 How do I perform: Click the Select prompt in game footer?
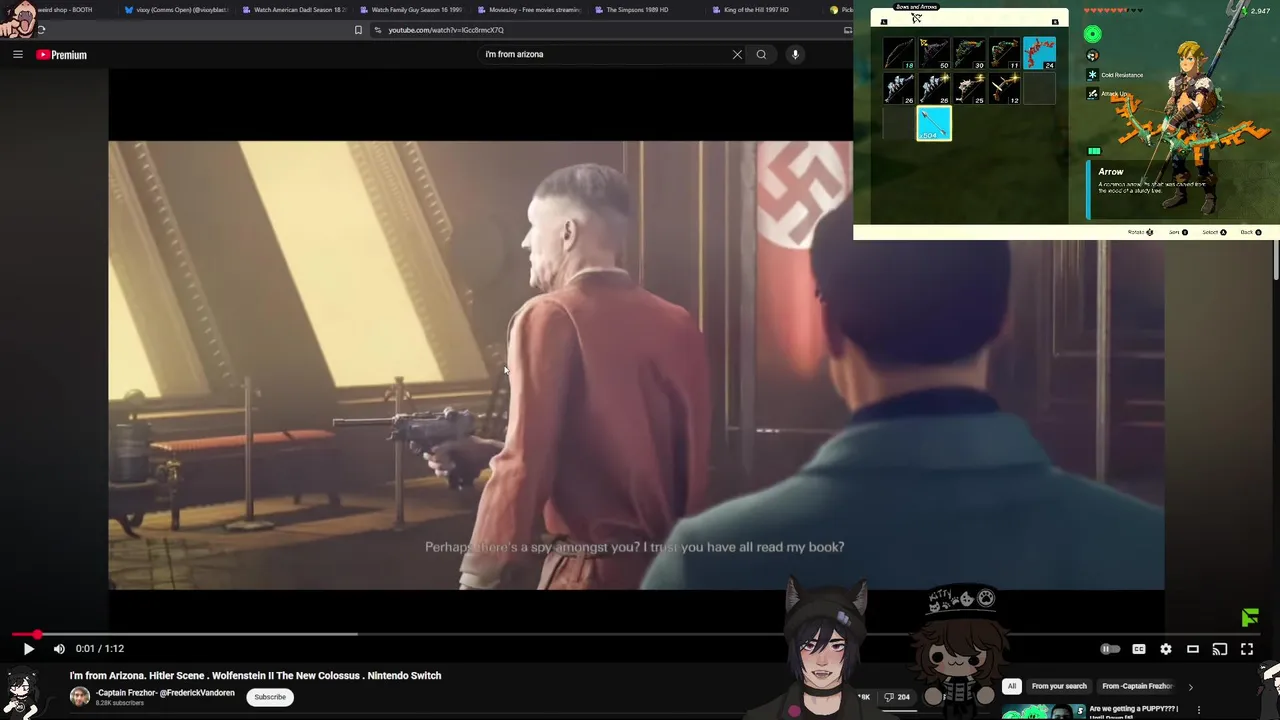click(1214, 232)
